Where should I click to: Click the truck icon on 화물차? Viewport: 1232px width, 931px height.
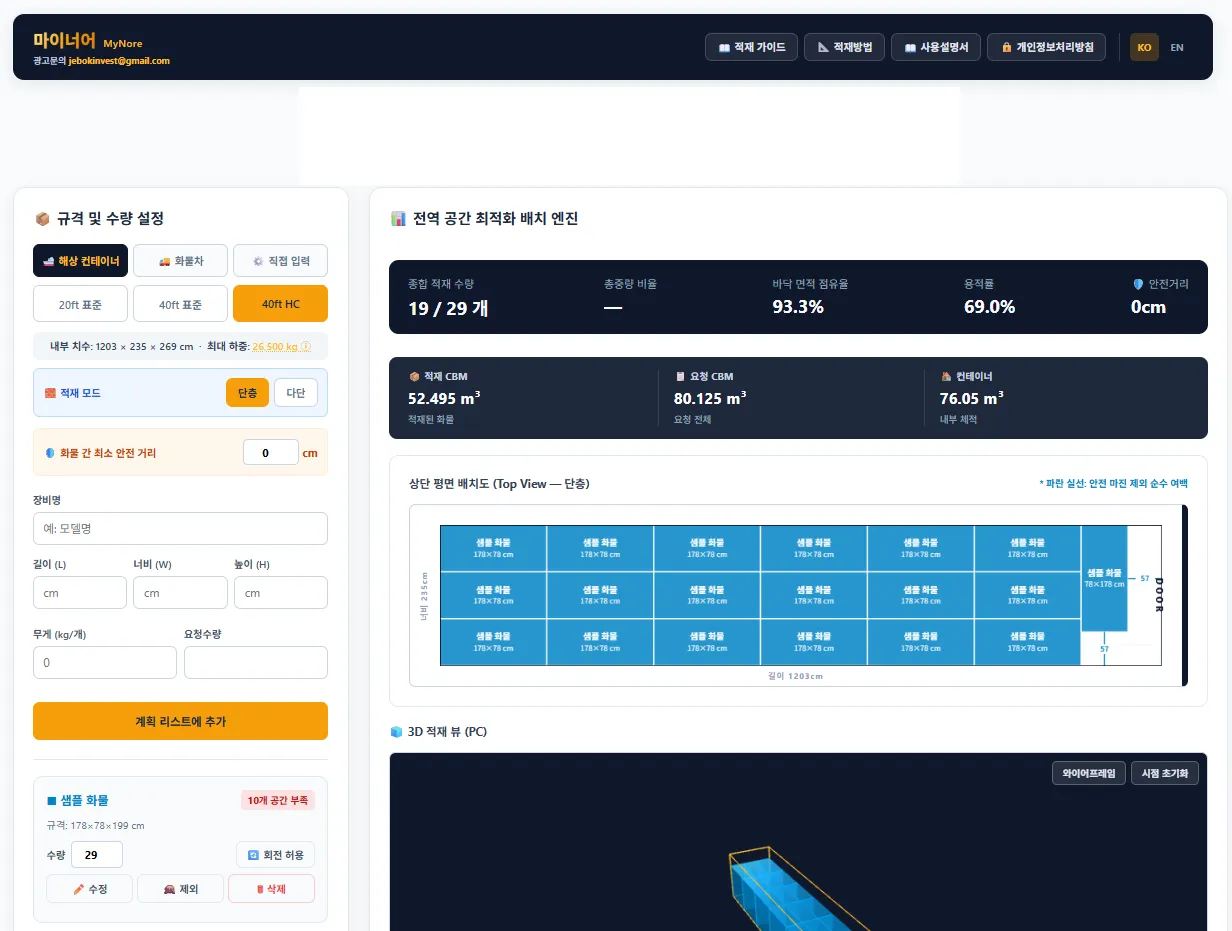(x=165, y=261)
